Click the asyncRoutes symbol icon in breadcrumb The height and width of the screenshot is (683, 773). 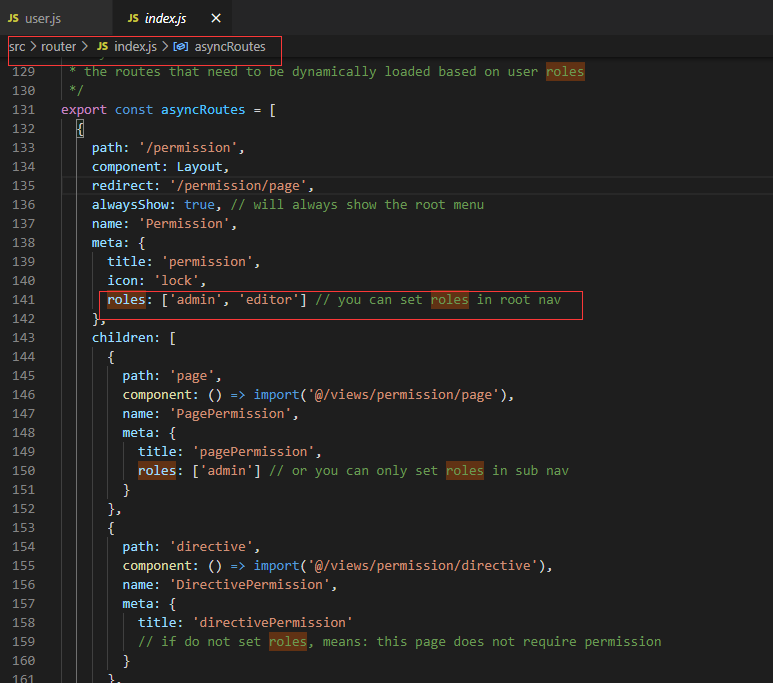(x=181, y=47)
